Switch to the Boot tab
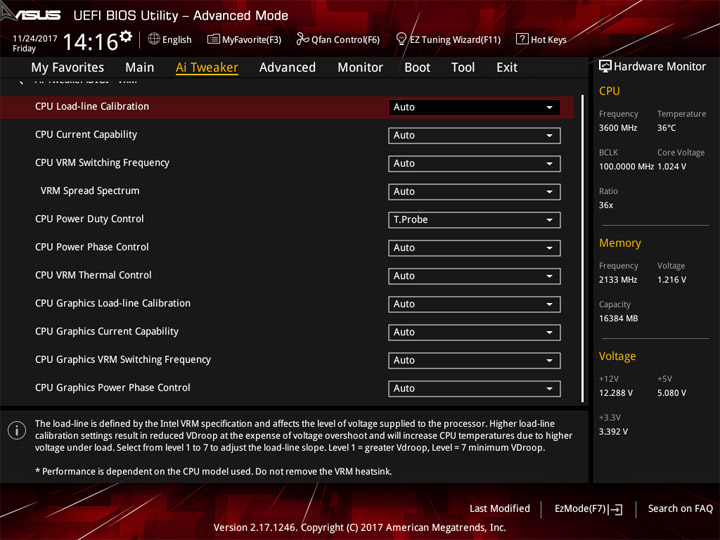 [417, 68]
